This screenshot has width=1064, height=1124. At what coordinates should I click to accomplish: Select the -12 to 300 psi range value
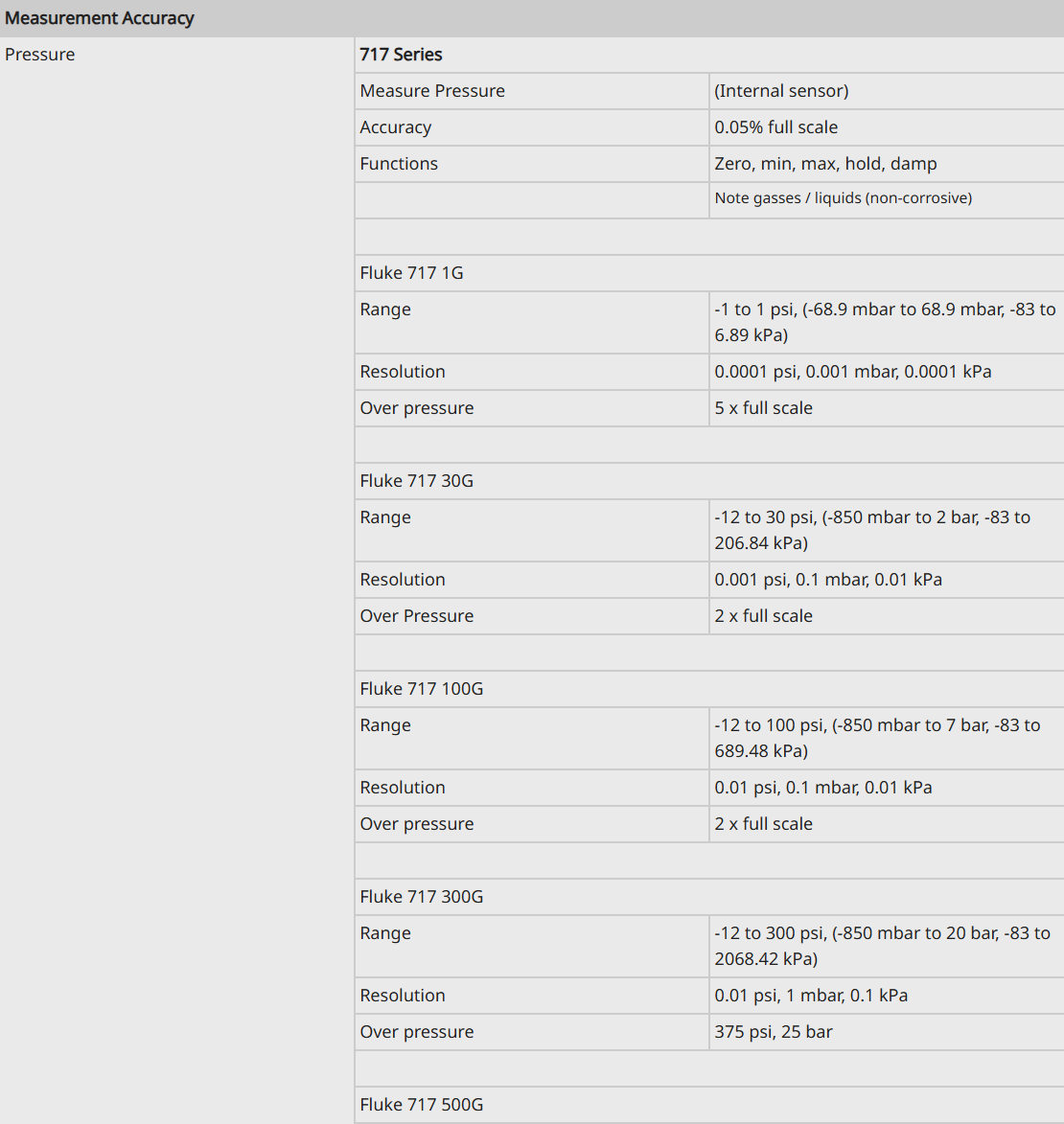pos(882,946)
